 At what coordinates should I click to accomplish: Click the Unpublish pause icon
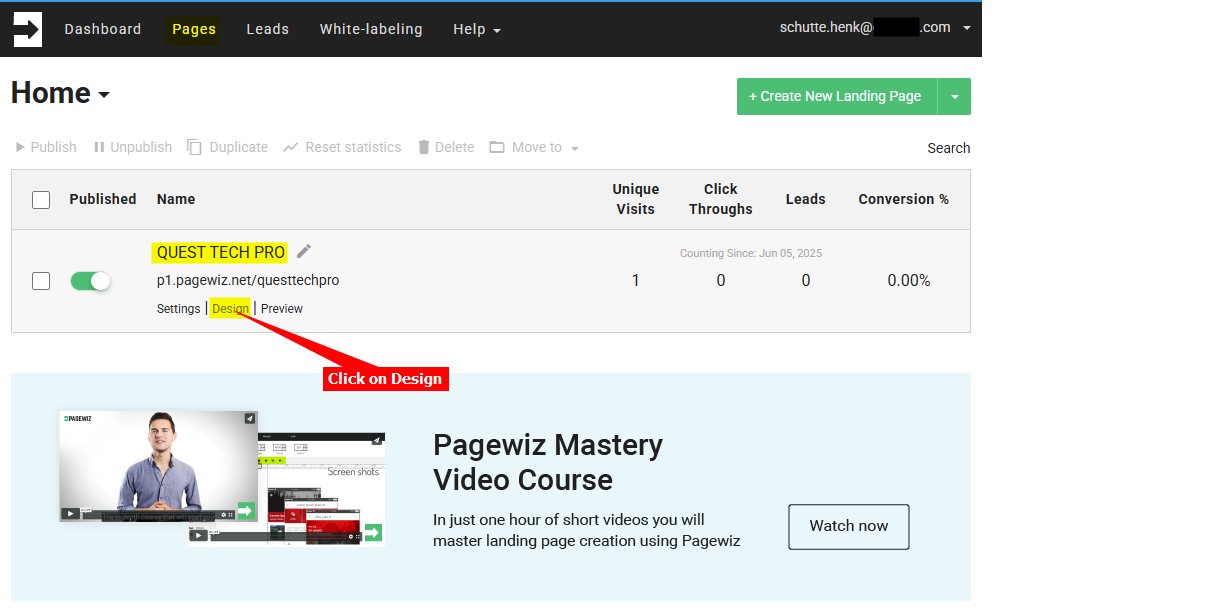[x=99, y=147]
